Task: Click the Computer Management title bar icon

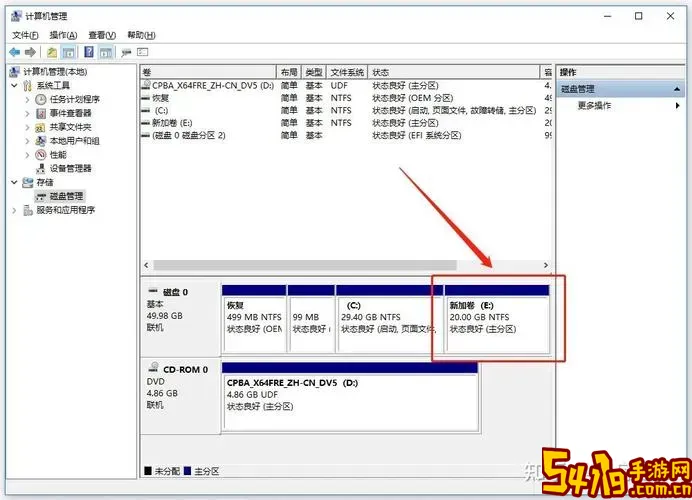Action: click(16, 16)
